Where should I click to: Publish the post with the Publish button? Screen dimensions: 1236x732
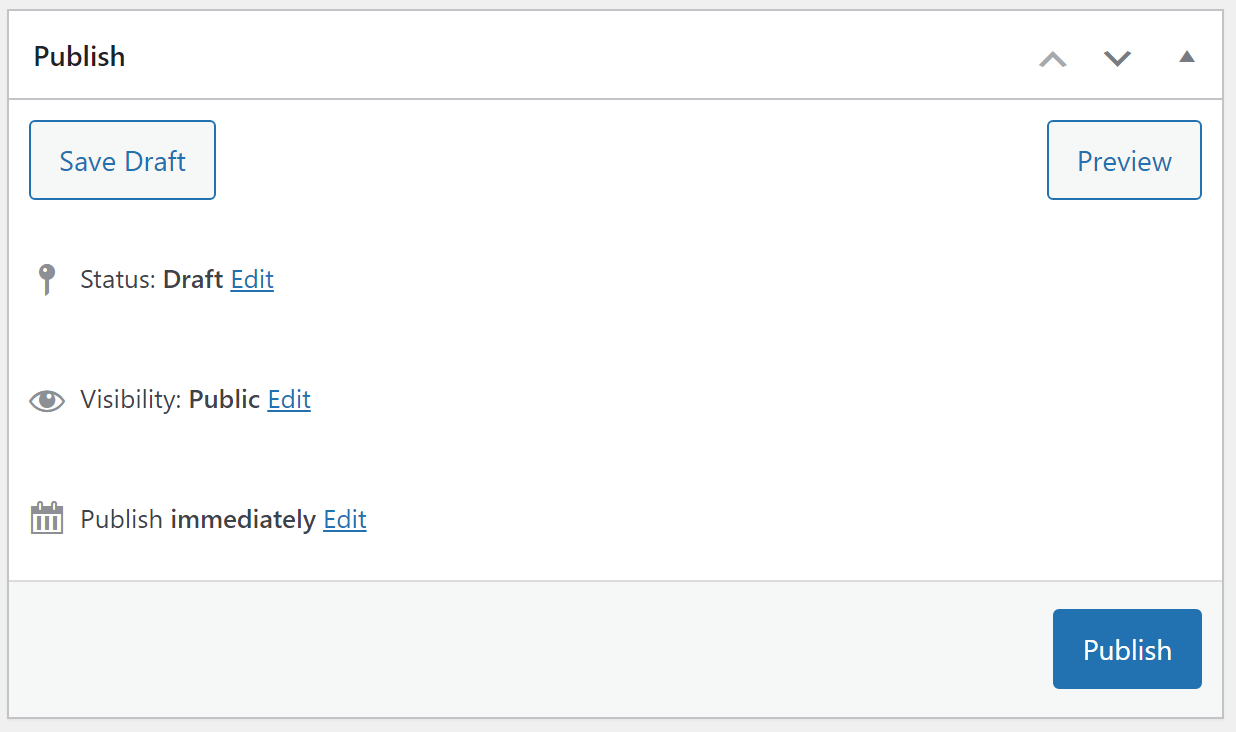point(1127,649)
